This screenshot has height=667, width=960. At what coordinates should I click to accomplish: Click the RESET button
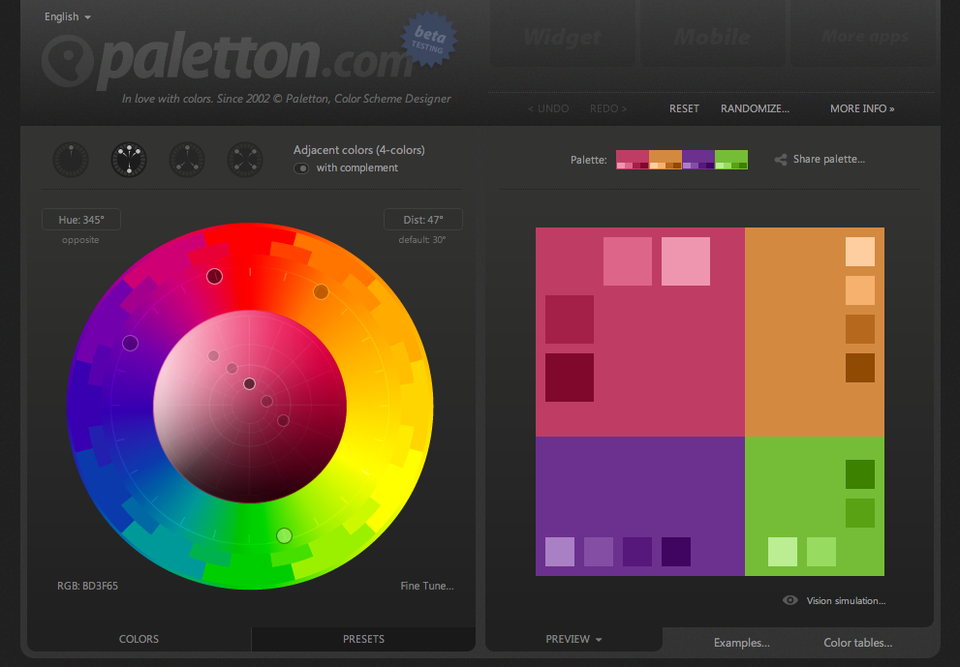point(684,108)
